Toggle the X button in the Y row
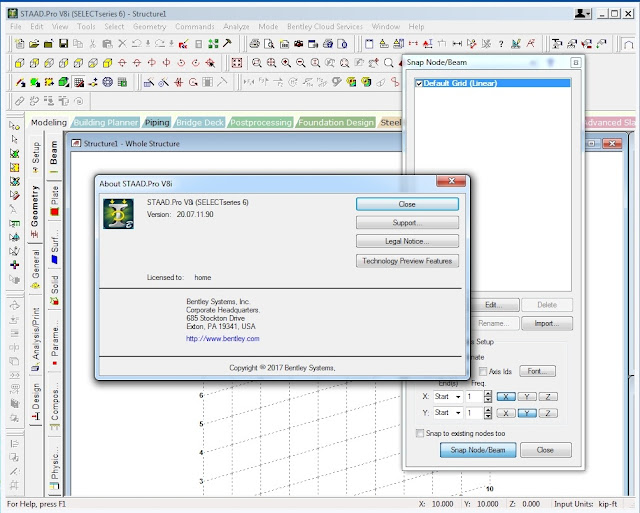The width and height of the screenshot is (640, 513). 506,413
